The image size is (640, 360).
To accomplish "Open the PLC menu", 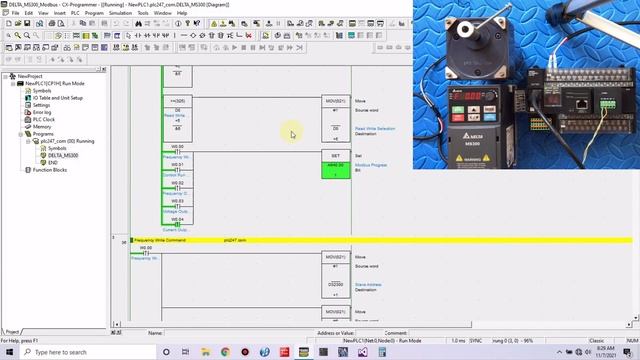I will (75, 13).
